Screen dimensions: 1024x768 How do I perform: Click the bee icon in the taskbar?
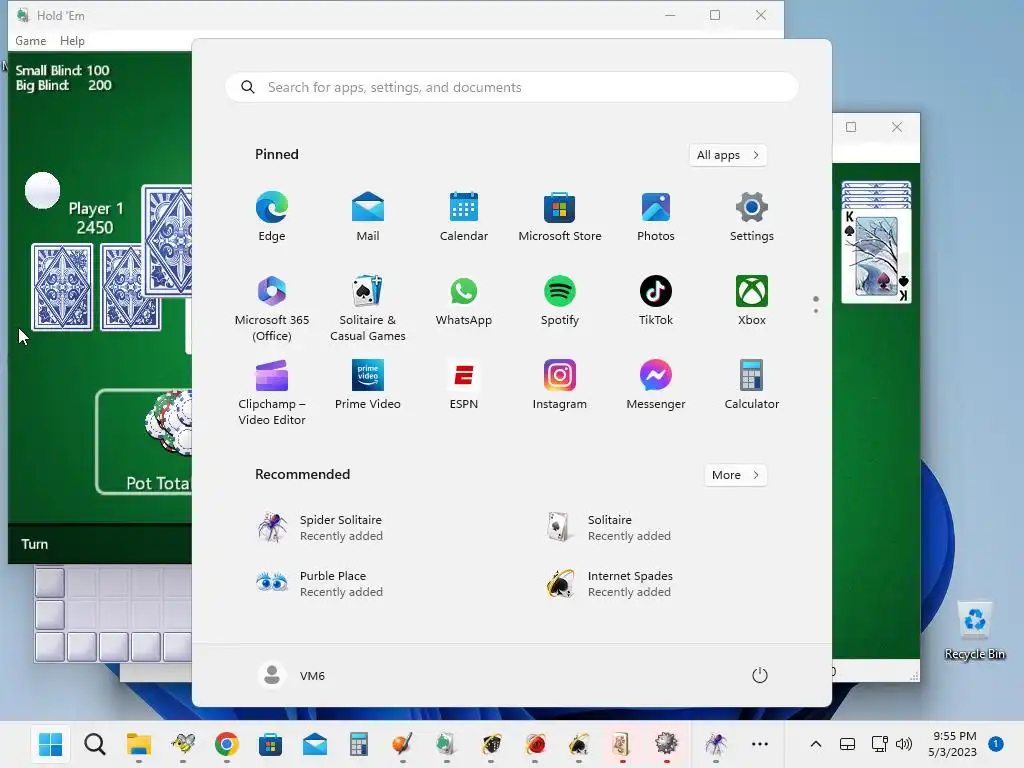pyautogui.click(x=183, y=744)
